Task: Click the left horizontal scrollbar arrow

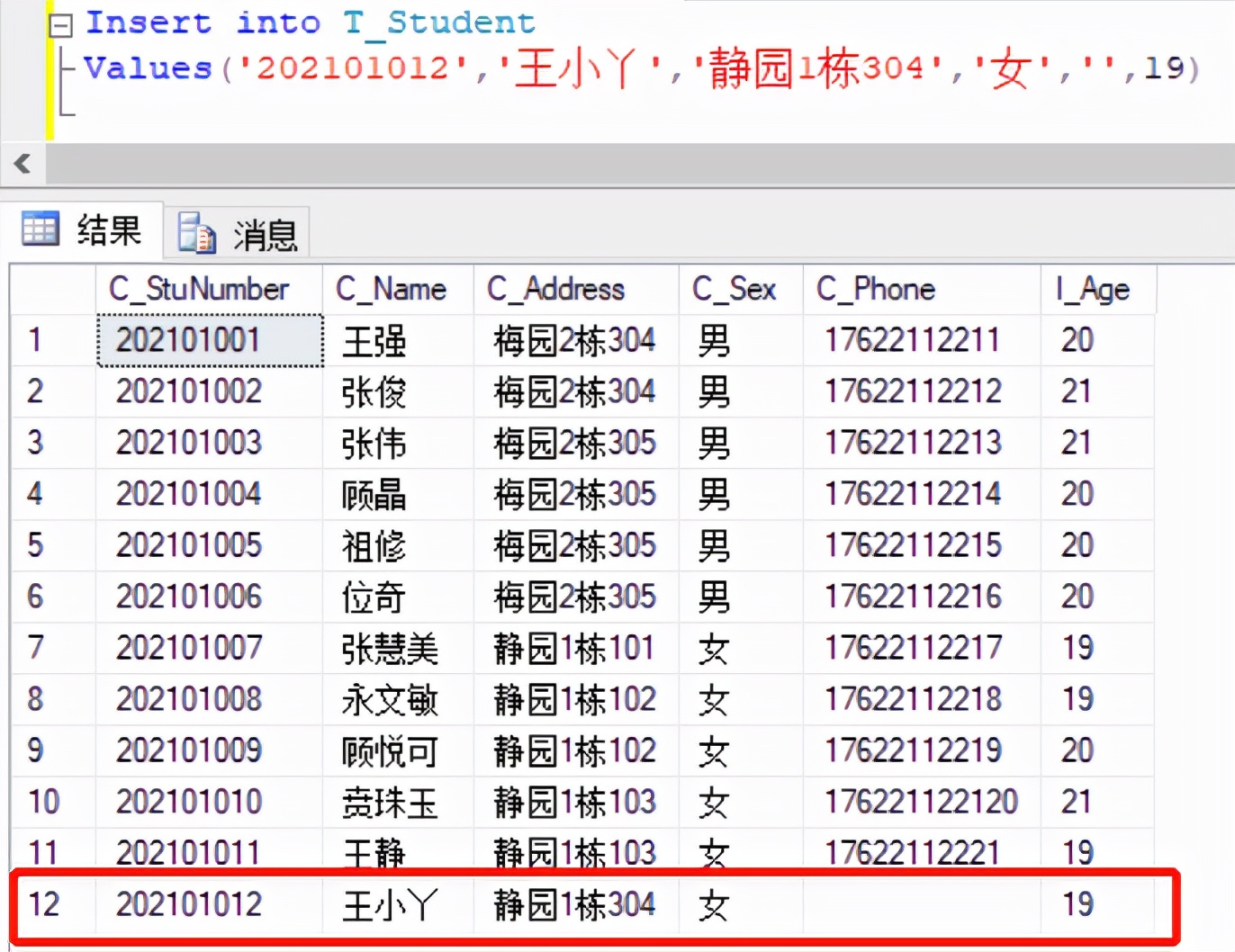Action: click(23, 164)
